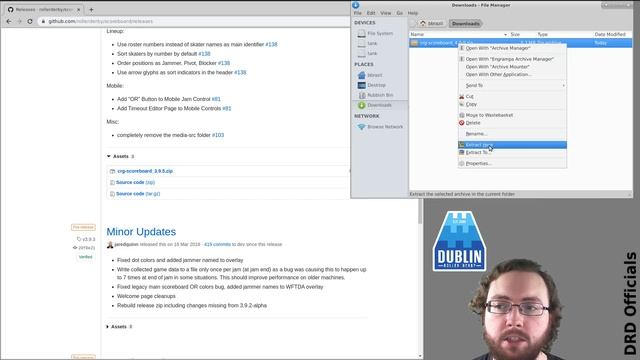This screenshot has width=640, height=360.
Task: Choose Extract Here from context menu
Action: coord(512,145)
